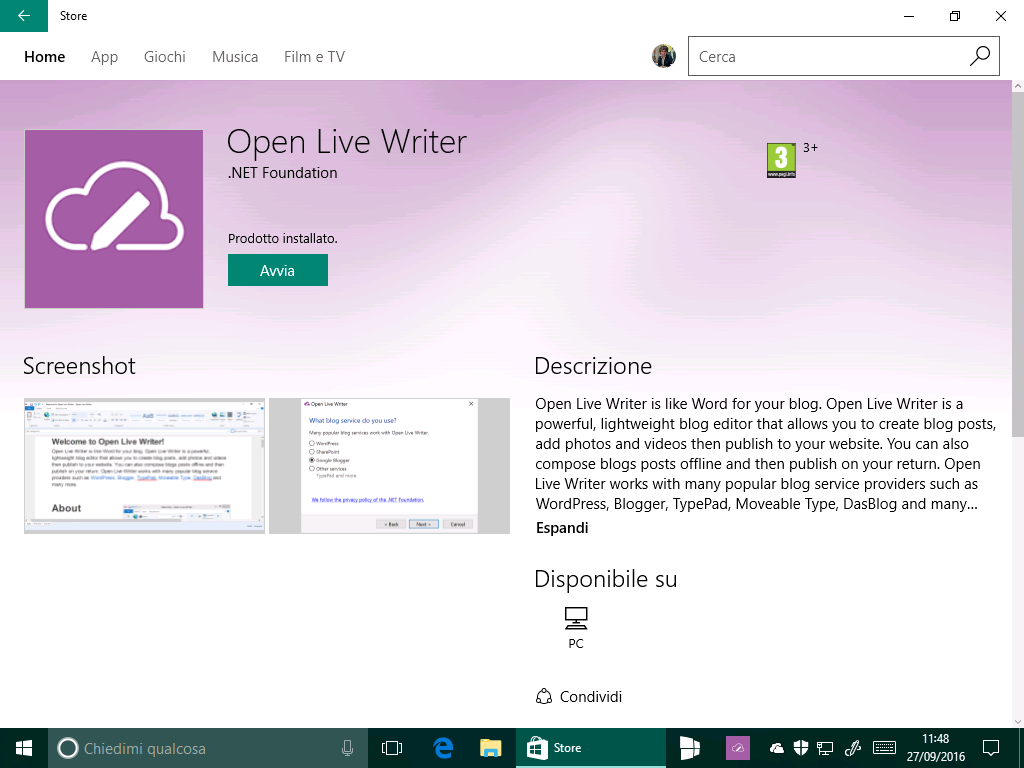This screenshot has width=1024, height=768.
Task: Open the Windows Ink pen tray icon
Action: pyautogui.click(x=852, y=748)
